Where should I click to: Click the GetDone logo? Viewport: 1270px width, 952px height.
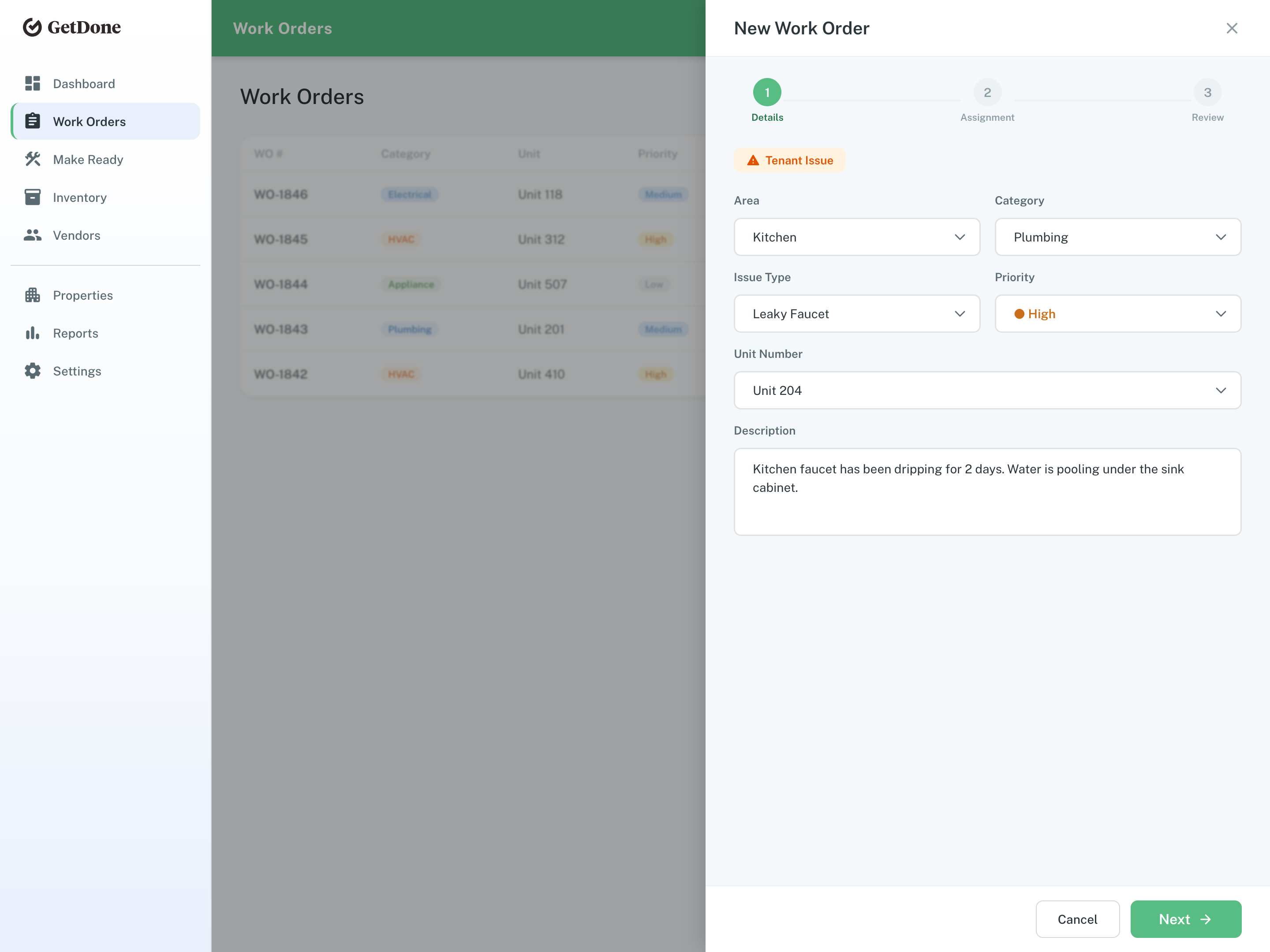71,27
